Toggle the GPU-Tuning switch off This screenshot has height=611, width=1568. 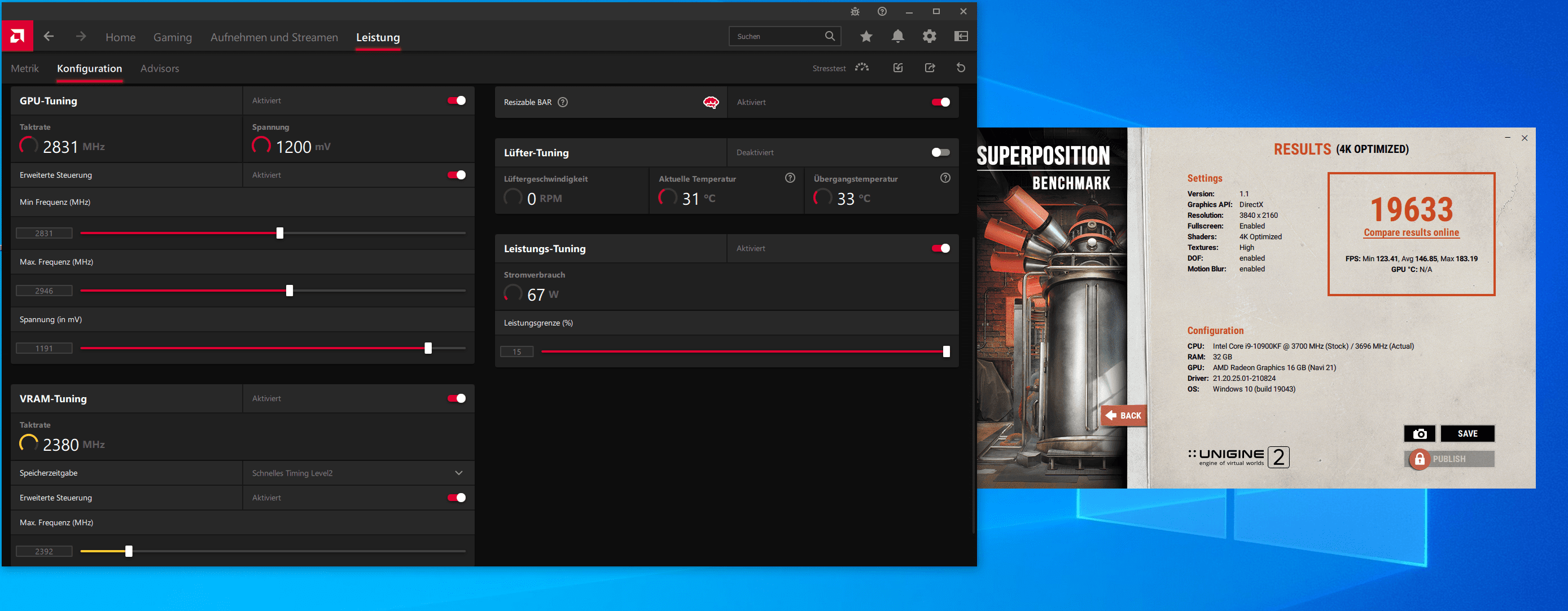[457, 100]
